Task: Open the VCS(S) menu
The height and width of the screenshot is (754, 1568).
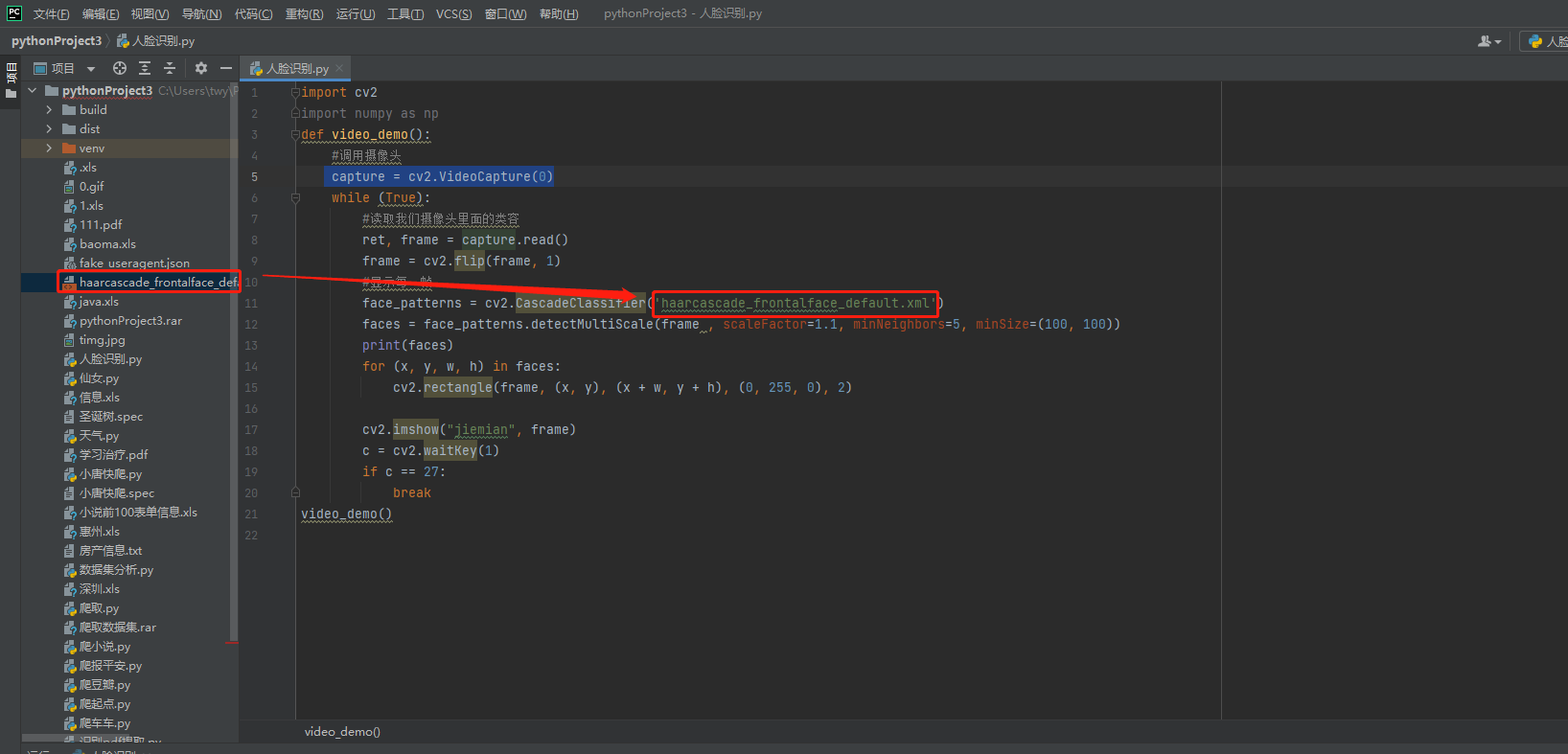Action: point(453,13)
